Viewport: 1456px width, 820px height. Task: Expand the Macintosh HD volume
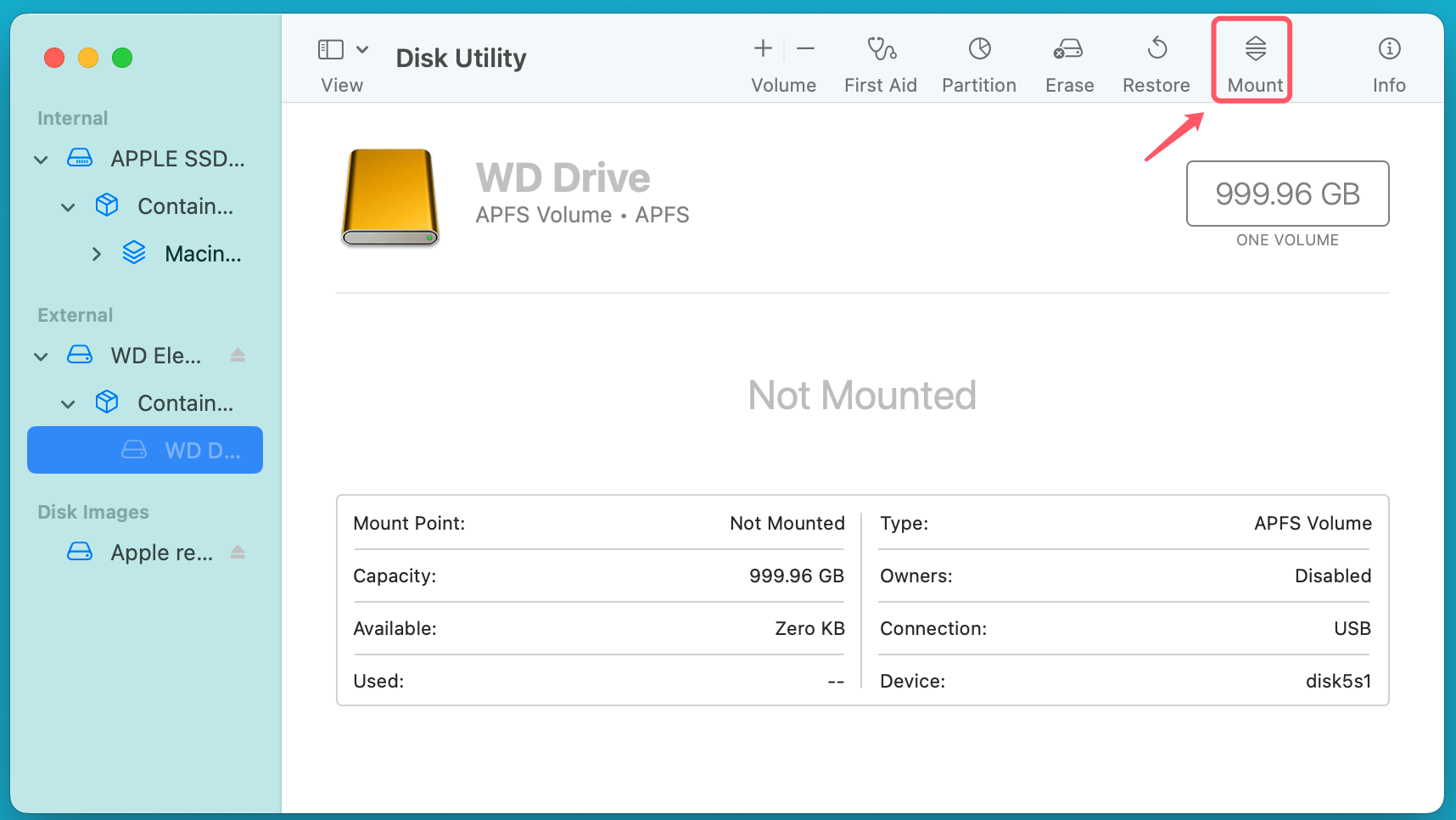(x=96, y=253)
